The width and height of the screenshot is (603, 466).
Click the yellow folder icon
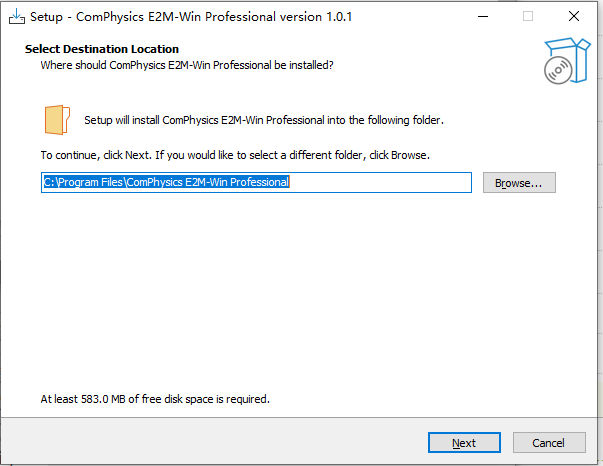pos(57,119)
